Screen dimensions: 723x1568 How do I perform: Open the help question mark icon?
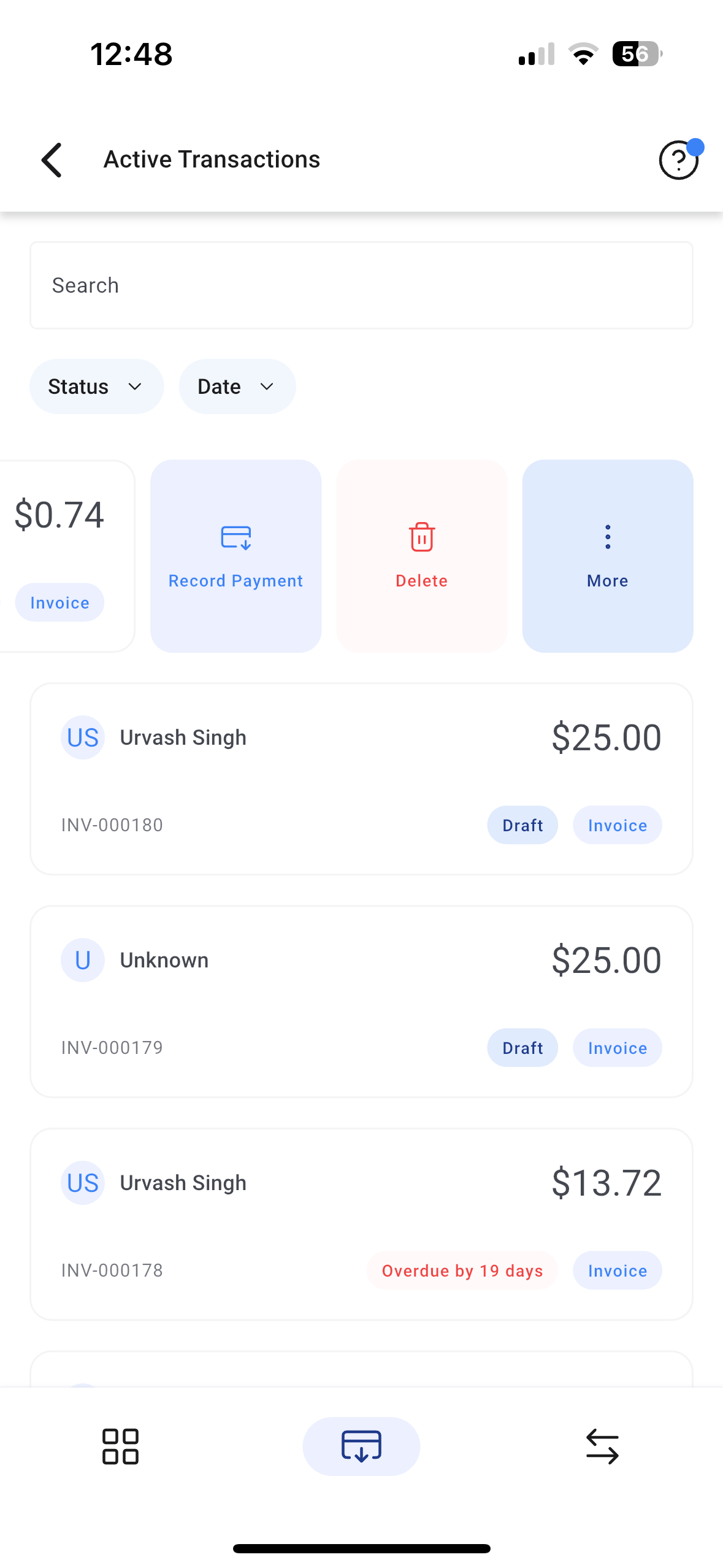pyautogui.click(x=678, y=160)
